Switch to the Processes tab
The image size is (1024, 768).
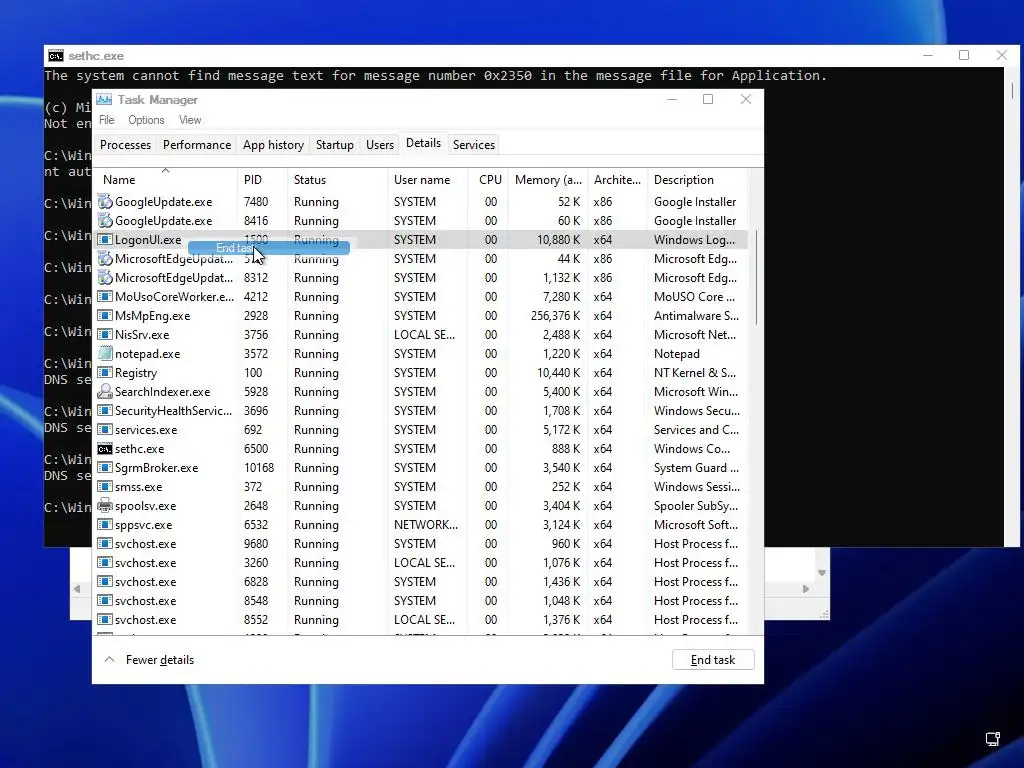tap(125, 145)
